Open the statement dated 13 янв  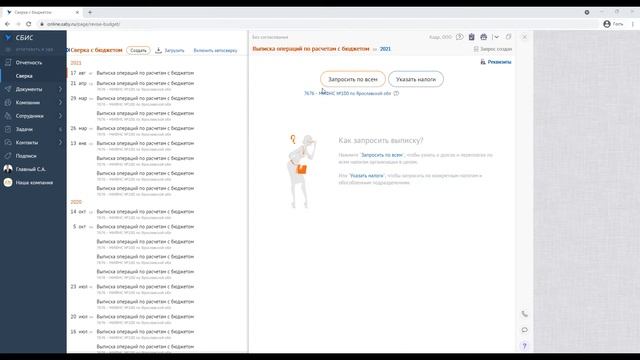(x=157, y=146)
